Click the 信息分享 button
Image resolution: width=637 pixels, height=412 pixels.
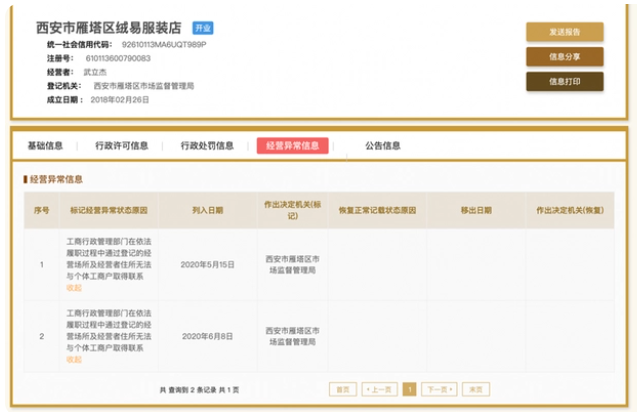point(565,57)
